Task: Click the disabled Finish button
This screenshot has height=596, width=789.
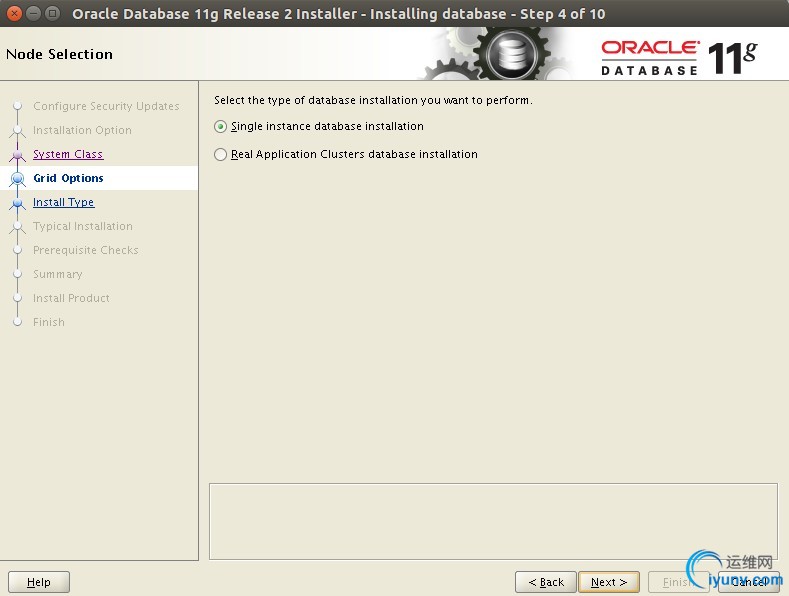Action: [678, 582]
